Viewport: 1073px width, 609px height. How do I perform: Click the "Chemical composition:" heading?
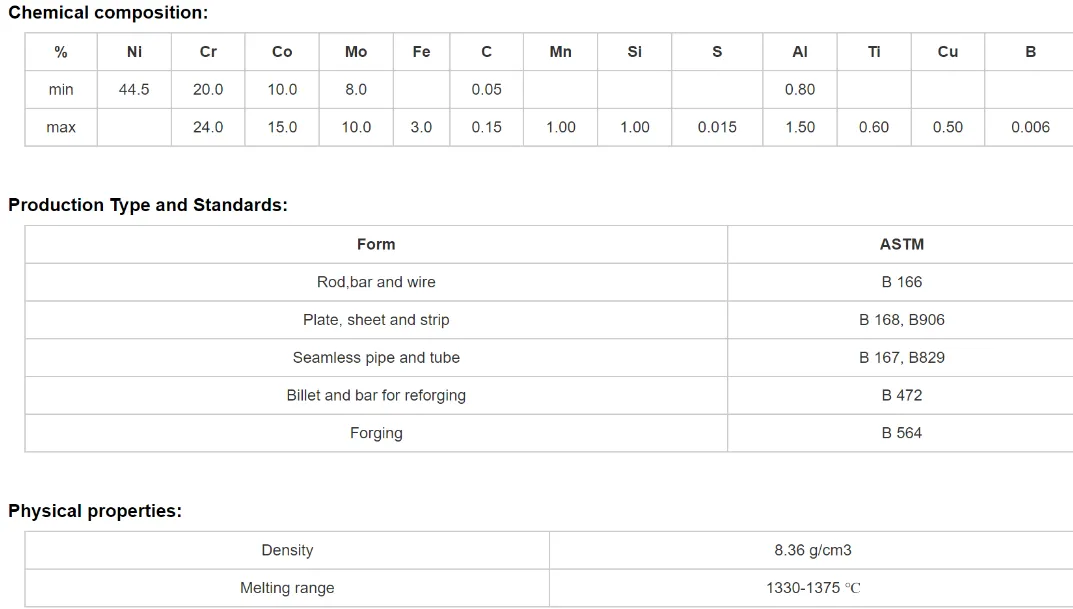(108, 14)
